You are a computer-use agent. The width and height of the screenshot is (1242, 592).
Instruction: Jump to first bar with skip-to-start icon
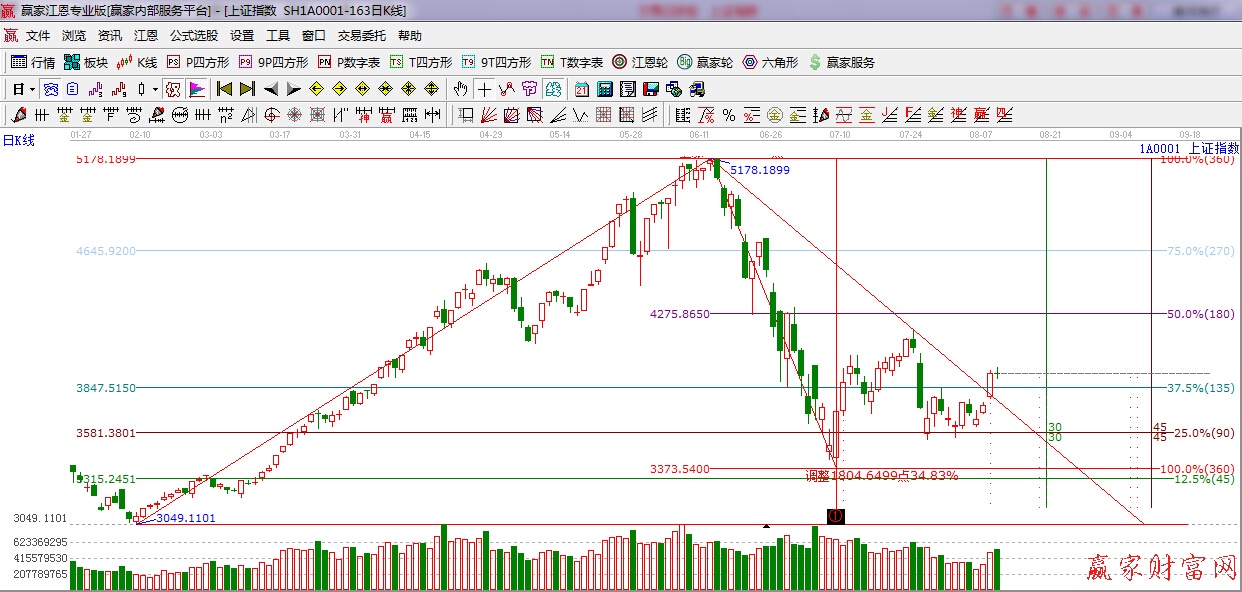click(x=224, y=89)
